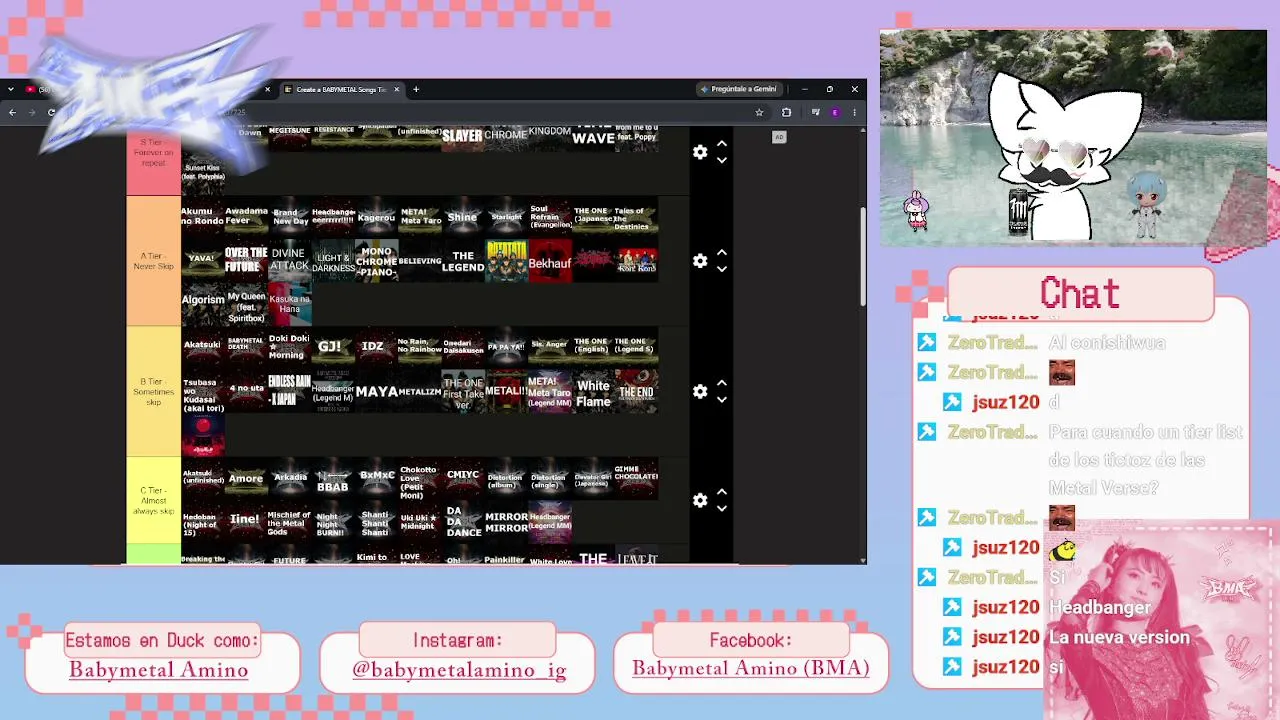This screenshot has height=720, width=1280.
Task: Close the BABYMETAL Songs Tier List tab
Action: coord(396,89)
